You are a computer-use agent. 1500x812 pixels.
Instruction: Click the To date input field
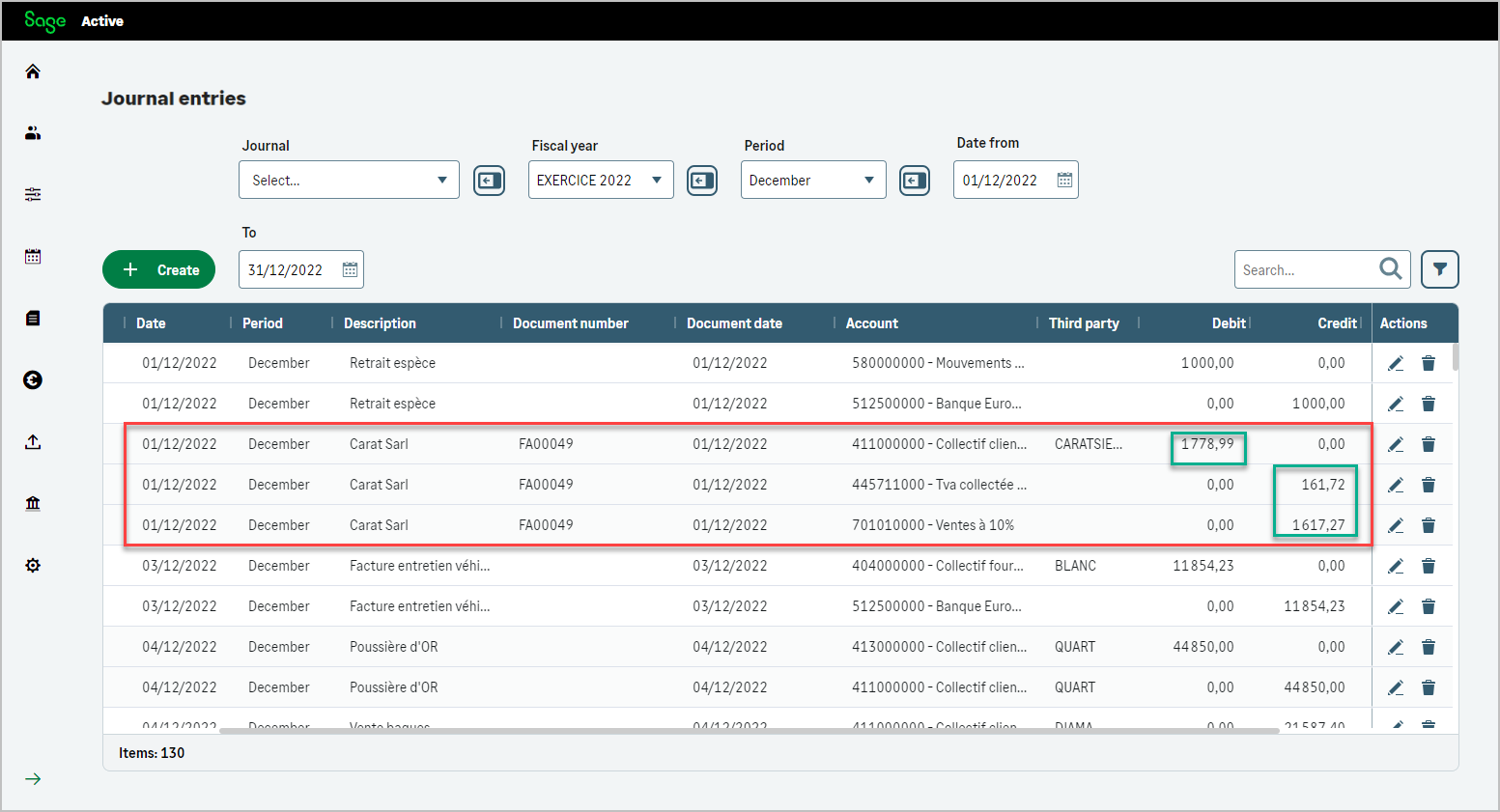point(301,270)
